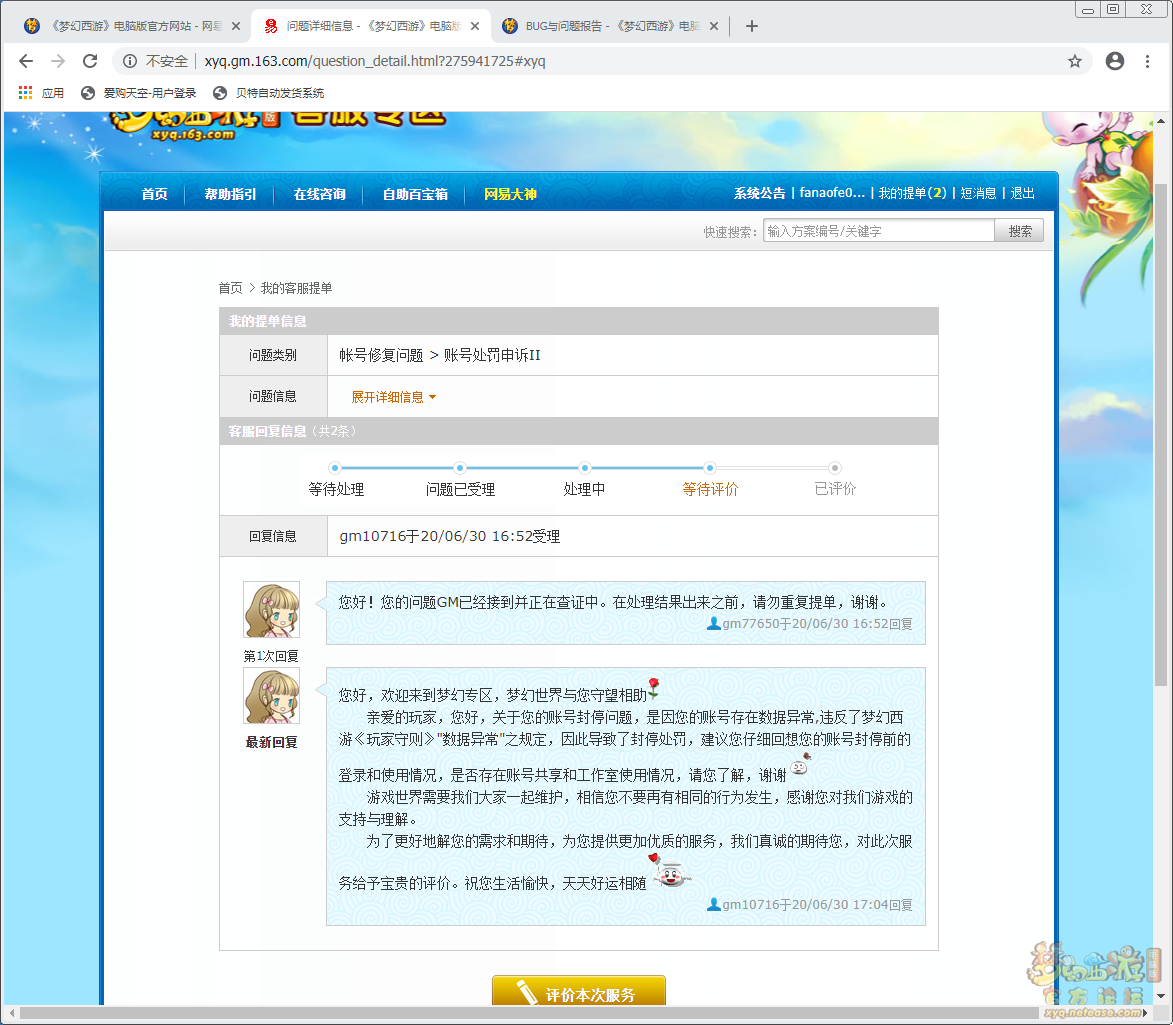Screen dimensions: 1173x1025
Task: Open 网易大神 navigation item
Action: point(510,194)
